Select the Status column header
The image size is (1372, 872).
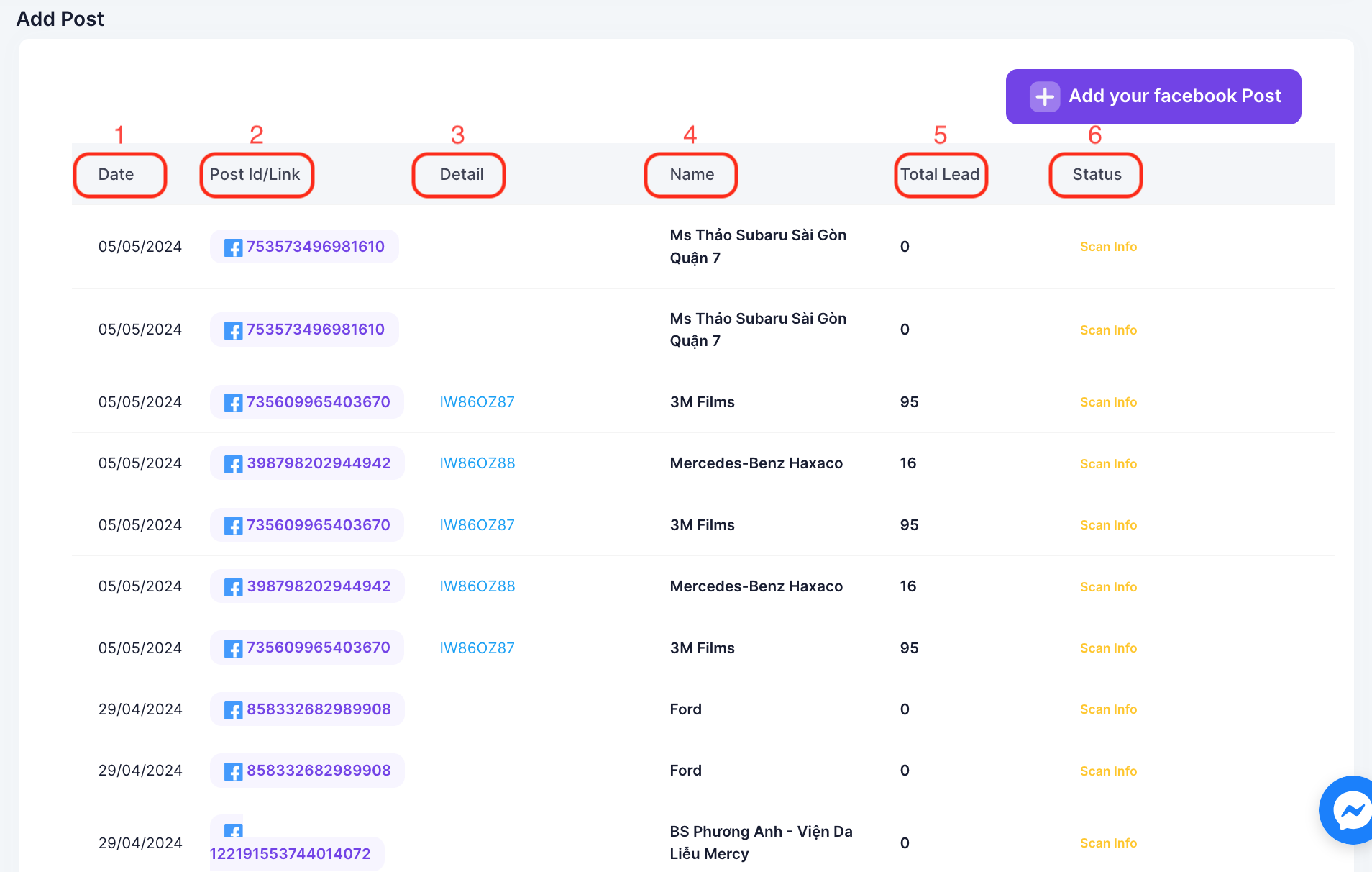click(1097, 175)
